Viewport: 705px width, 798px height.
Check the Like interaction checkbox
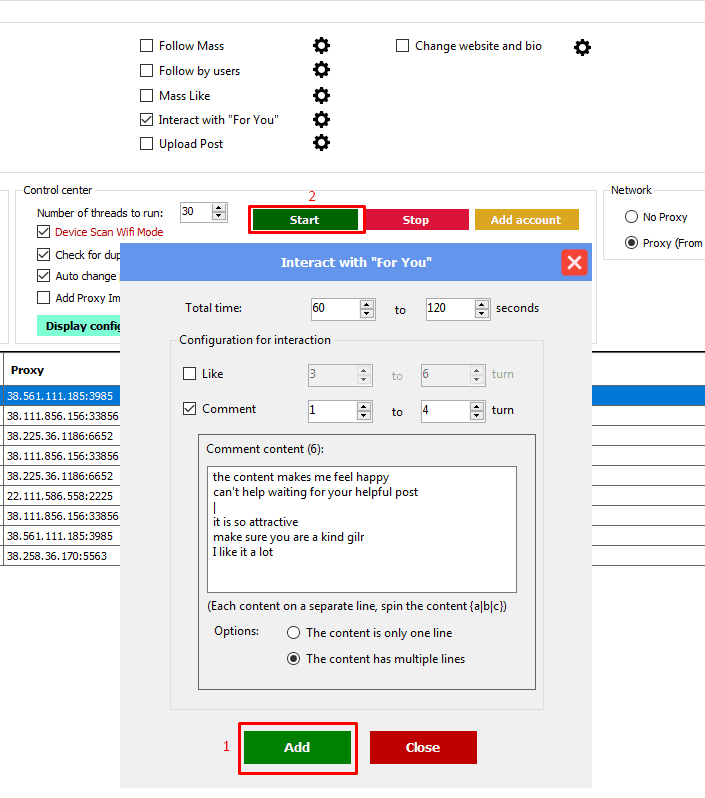190,374
